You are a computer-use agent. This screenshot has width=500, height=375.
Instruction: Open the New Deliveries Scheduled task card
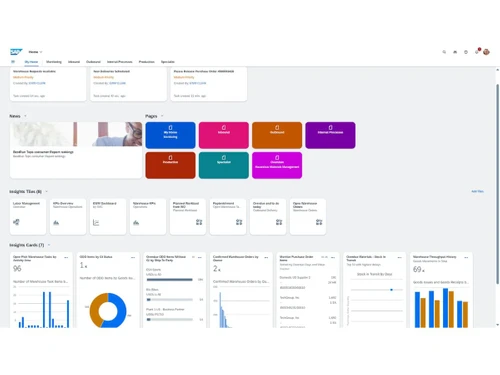click(128, 84)
